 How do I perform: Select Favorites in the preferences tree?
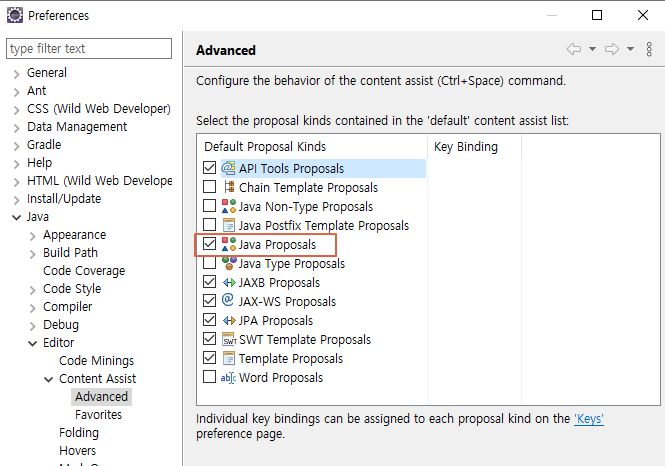tap(98, 415)
